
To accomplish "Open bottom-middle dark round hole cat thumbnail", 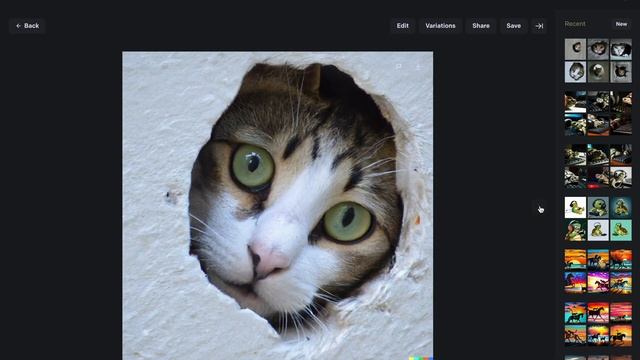I will (598, 72).
